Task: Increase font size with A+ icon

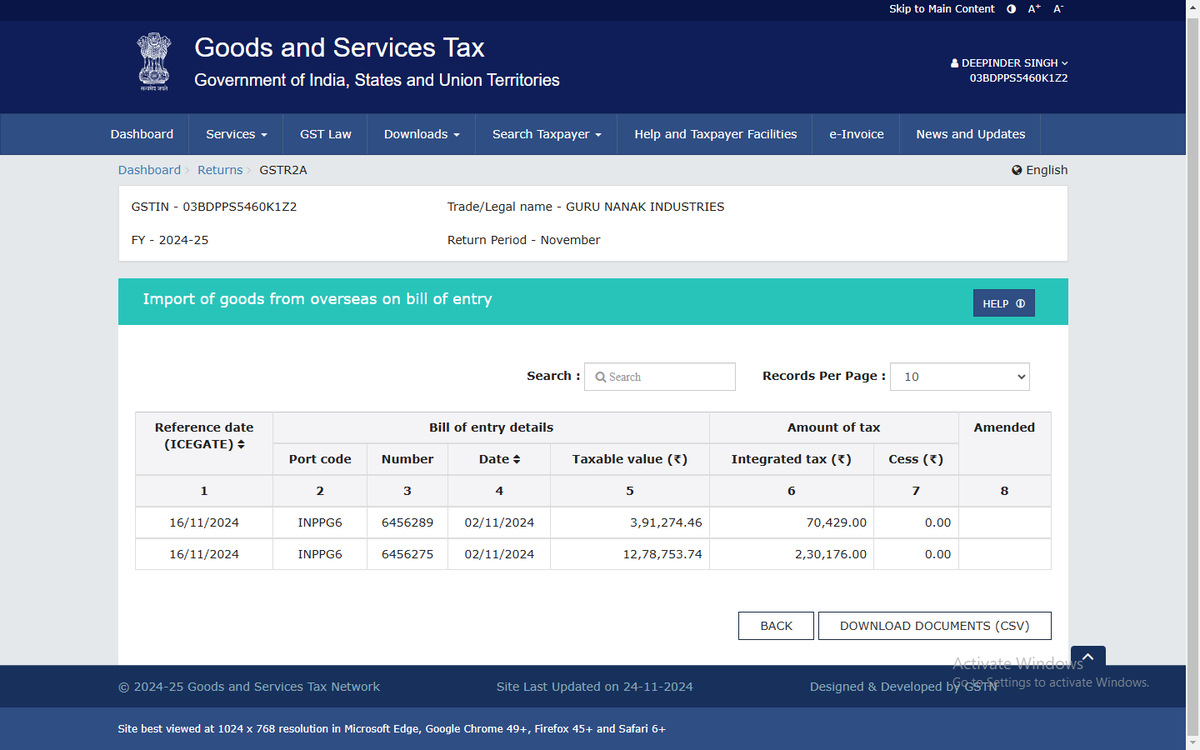Action: click(x=1034, y=9)
